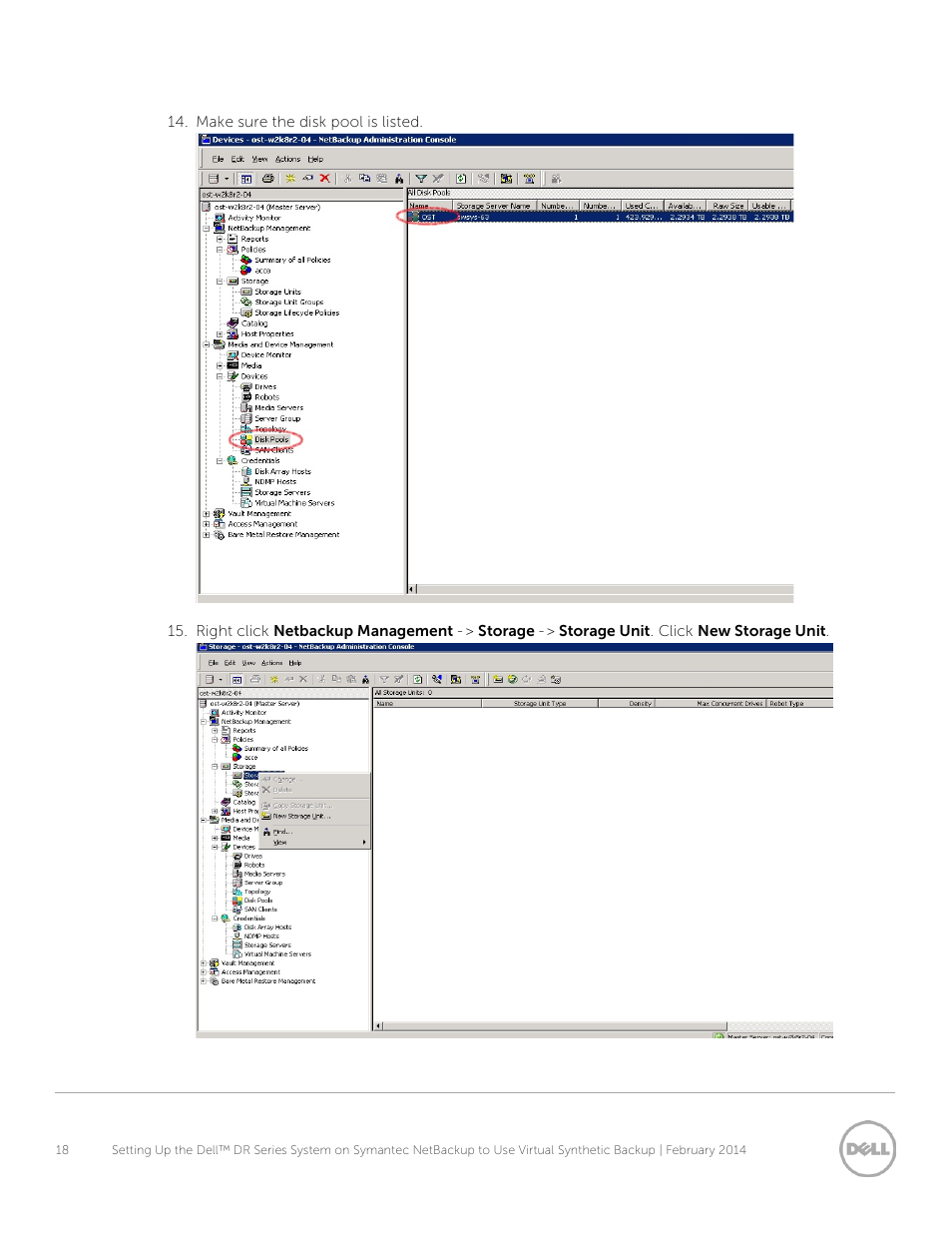Open File menu in the Storage console
The image size is (952, 1233).
click(x=214, y=663)
